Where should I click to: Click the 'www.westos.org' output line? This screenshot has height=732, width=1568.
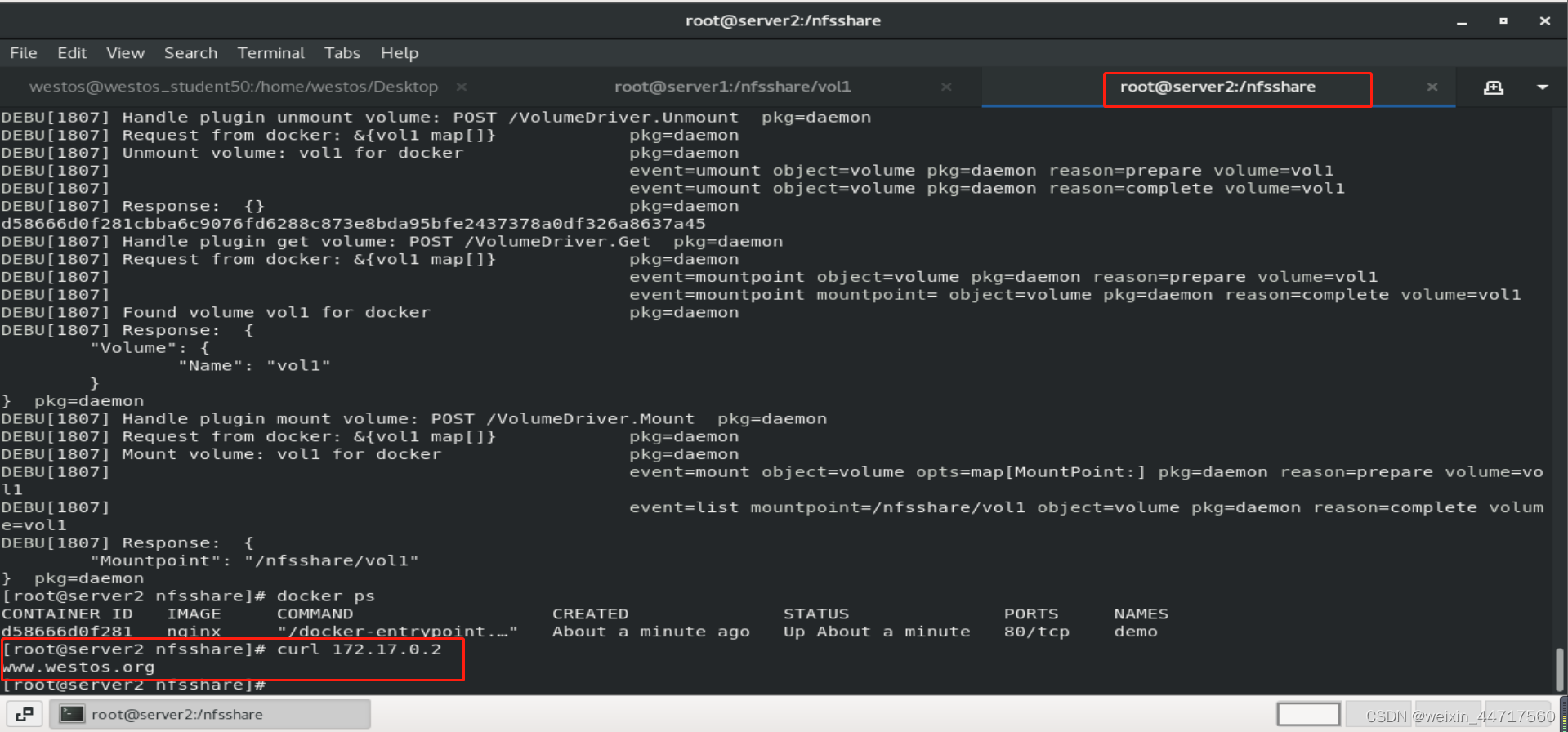coord(78,667)
